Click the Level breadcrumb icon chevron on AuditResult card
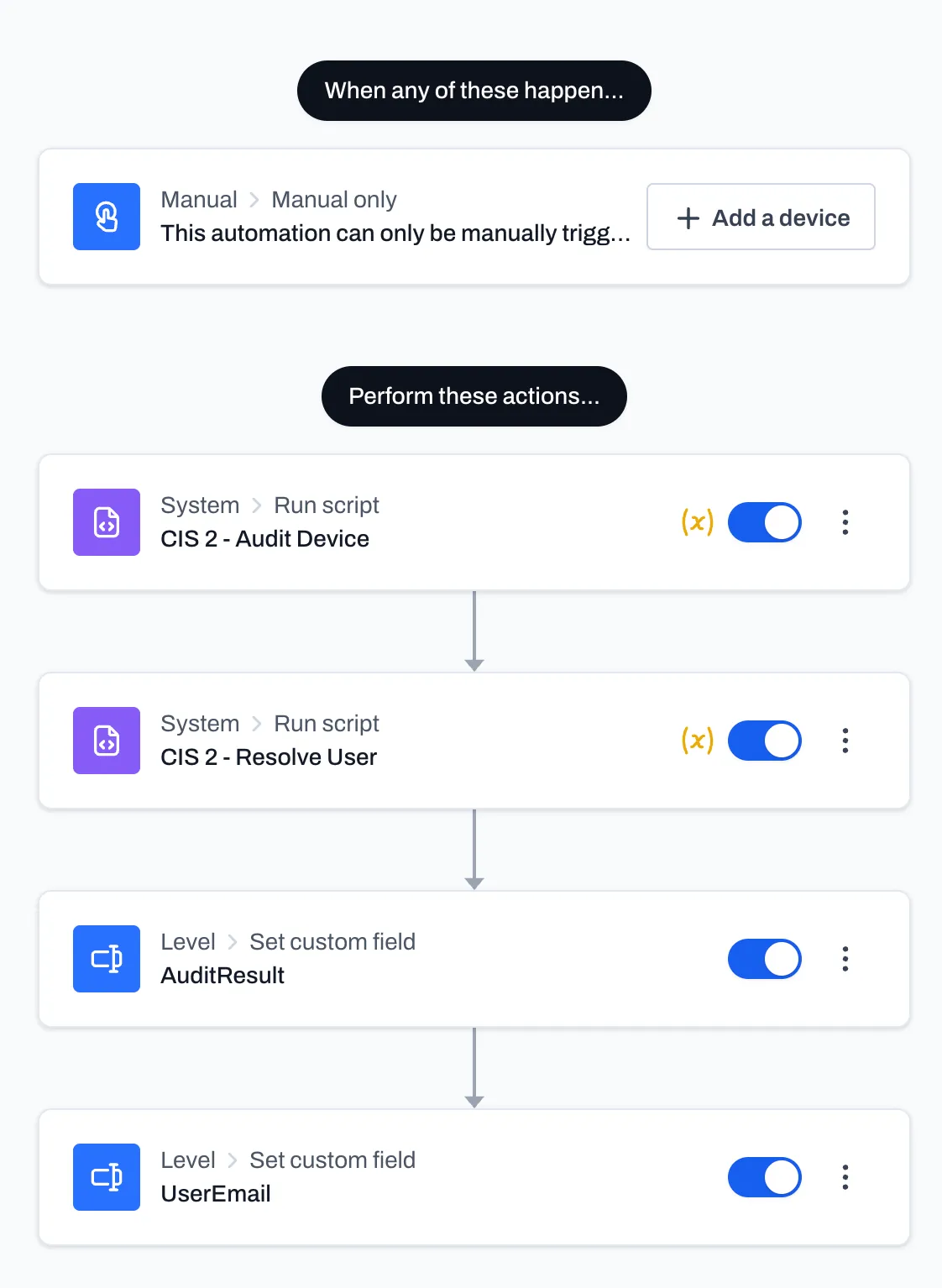This screenshot has height=1288, width=942. point(233,941)
